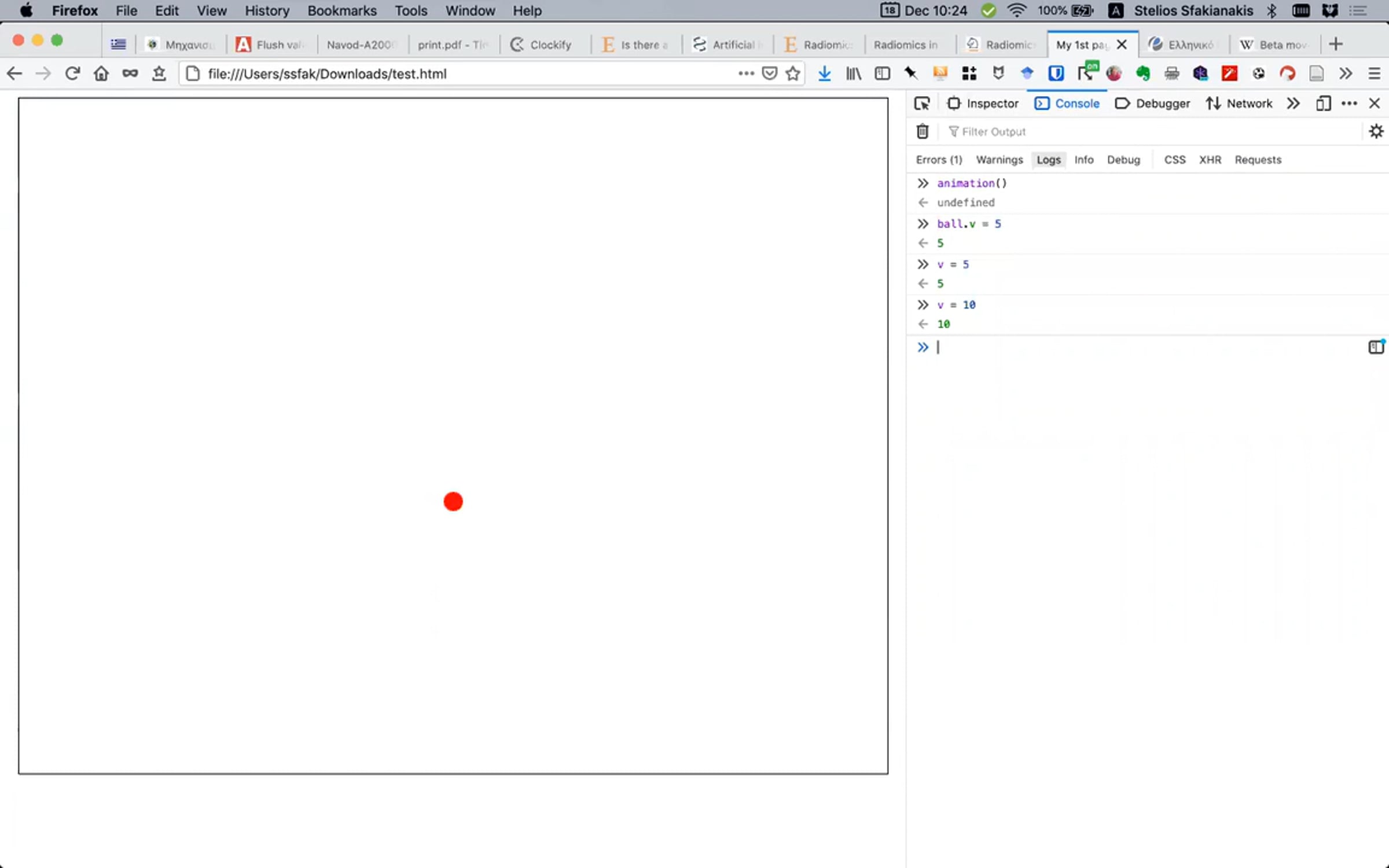Open the Bitwarden shield extension icon
1389x868 pixels.
pos(1056,73)
